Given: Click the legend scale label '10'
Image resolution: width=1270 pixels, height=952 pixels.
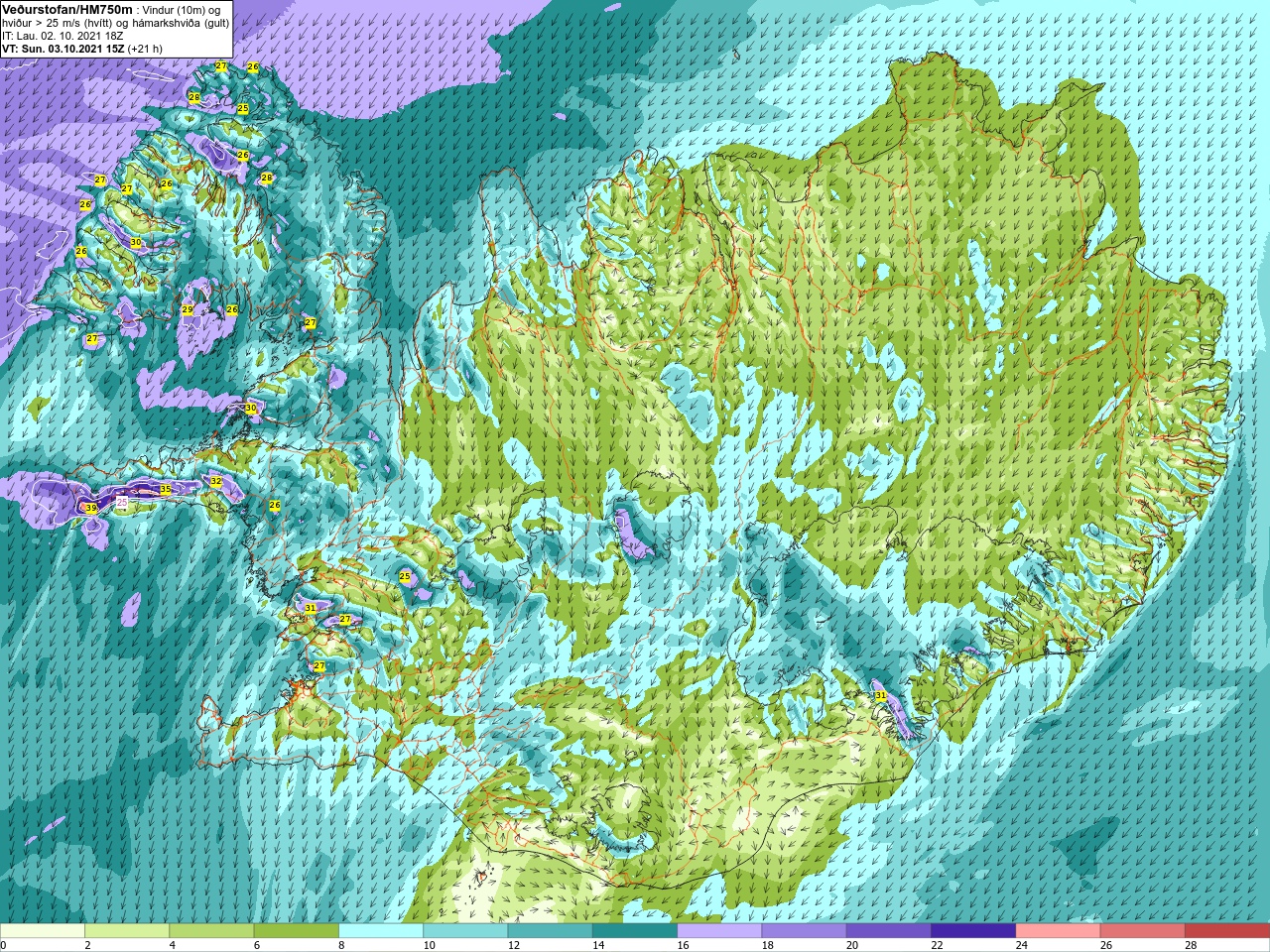Looking at the screenshot, I should [x=429, y=945].
